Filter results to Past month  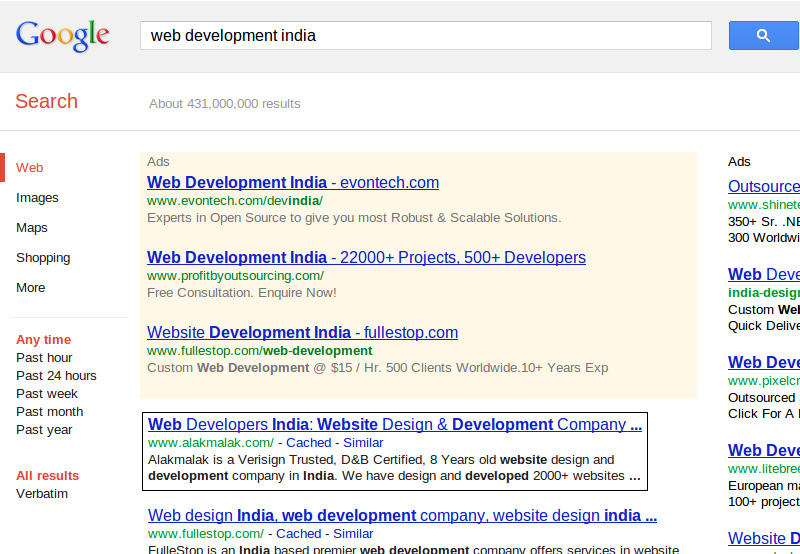pos(49,412)
